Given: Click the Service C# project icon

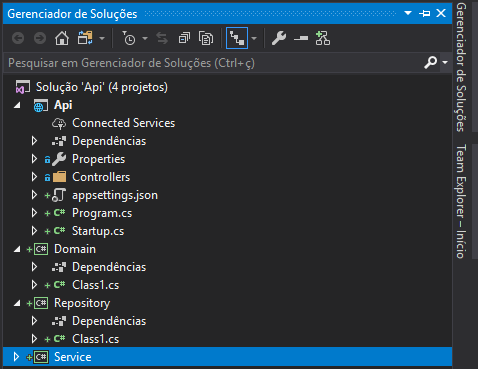Looking at the screenshot, I should [x=41, y=357].
